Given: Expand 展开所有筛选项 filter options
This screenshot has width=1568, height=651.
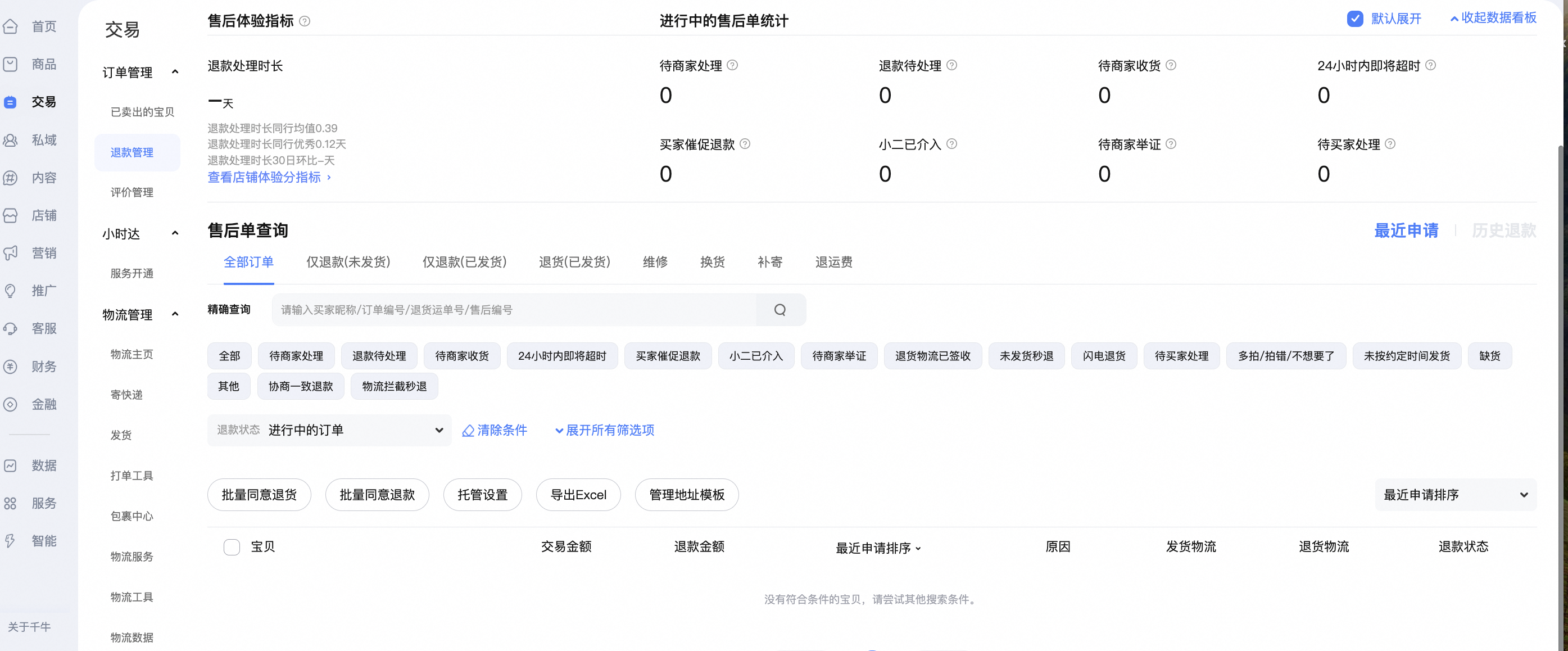Looking at the screenshot, I should pos(604,430).
